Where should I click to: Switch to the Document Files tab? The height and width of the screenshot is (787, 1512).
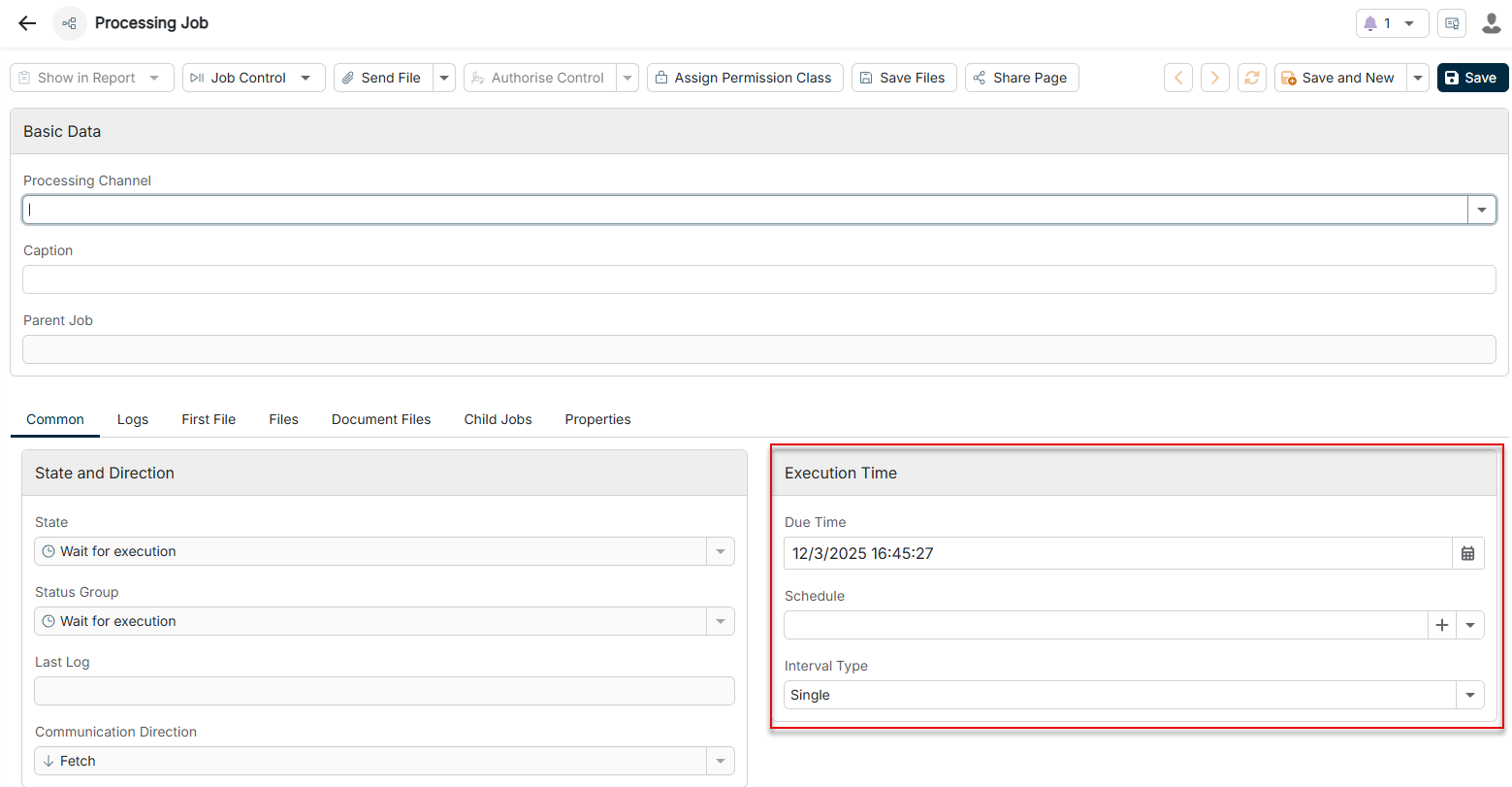381,419
